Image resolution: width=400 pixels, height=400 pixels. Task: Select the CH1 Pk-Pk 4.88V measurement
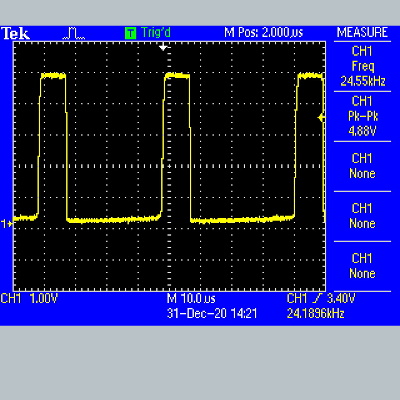point(362,116)
